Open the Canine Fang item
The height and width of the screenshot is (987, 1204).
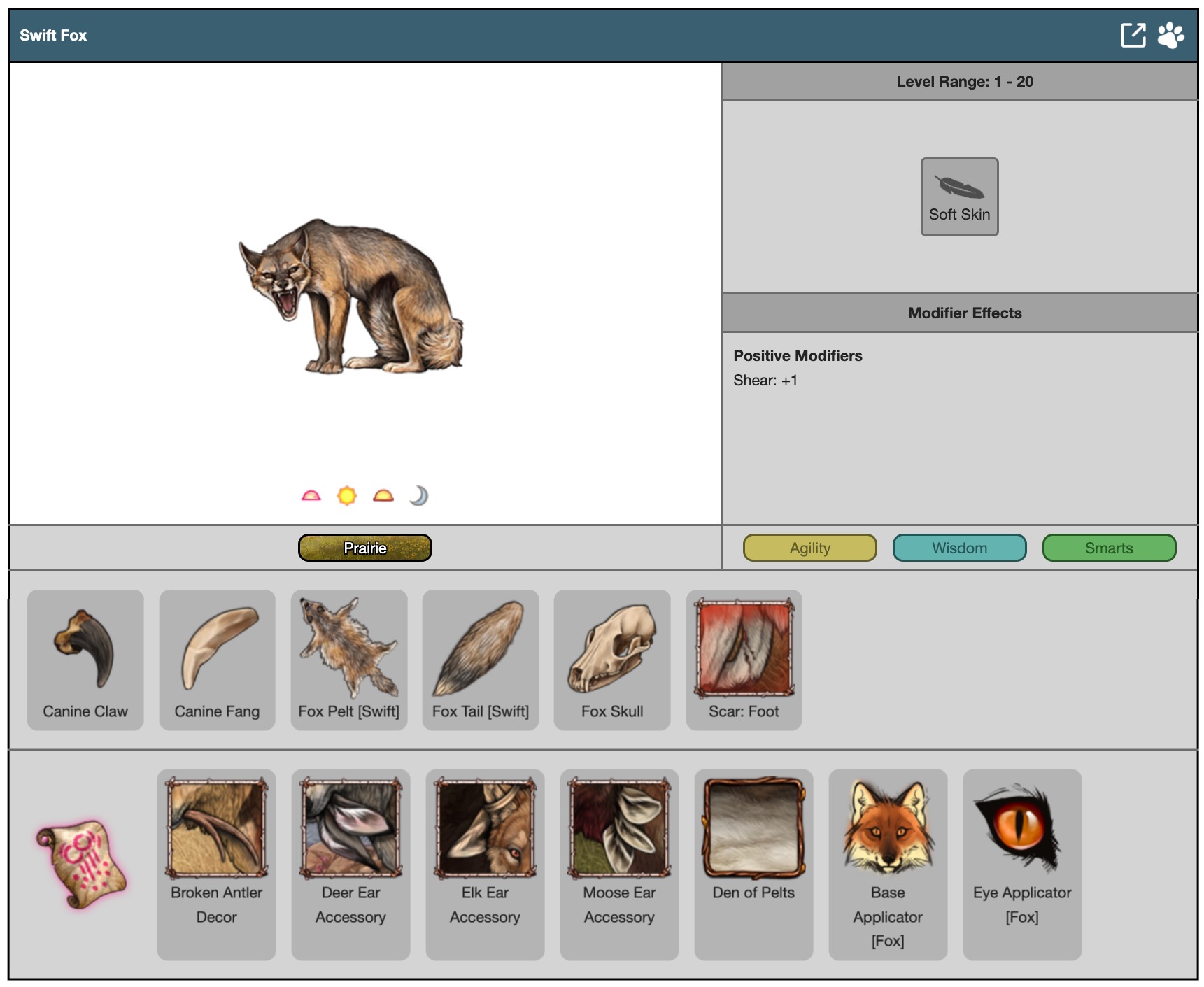(x=217, y=659)
